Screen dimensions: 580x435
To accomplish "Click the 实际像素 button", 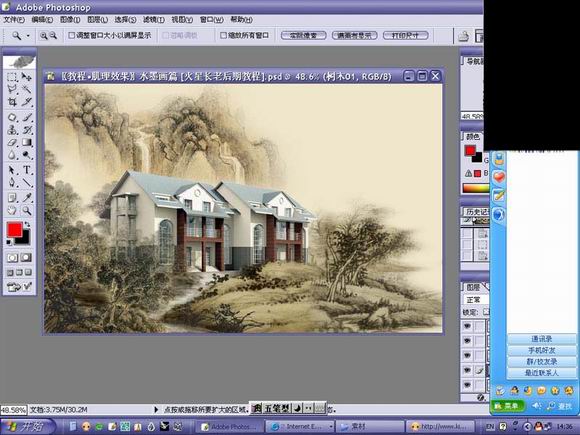I will point(304,36).
